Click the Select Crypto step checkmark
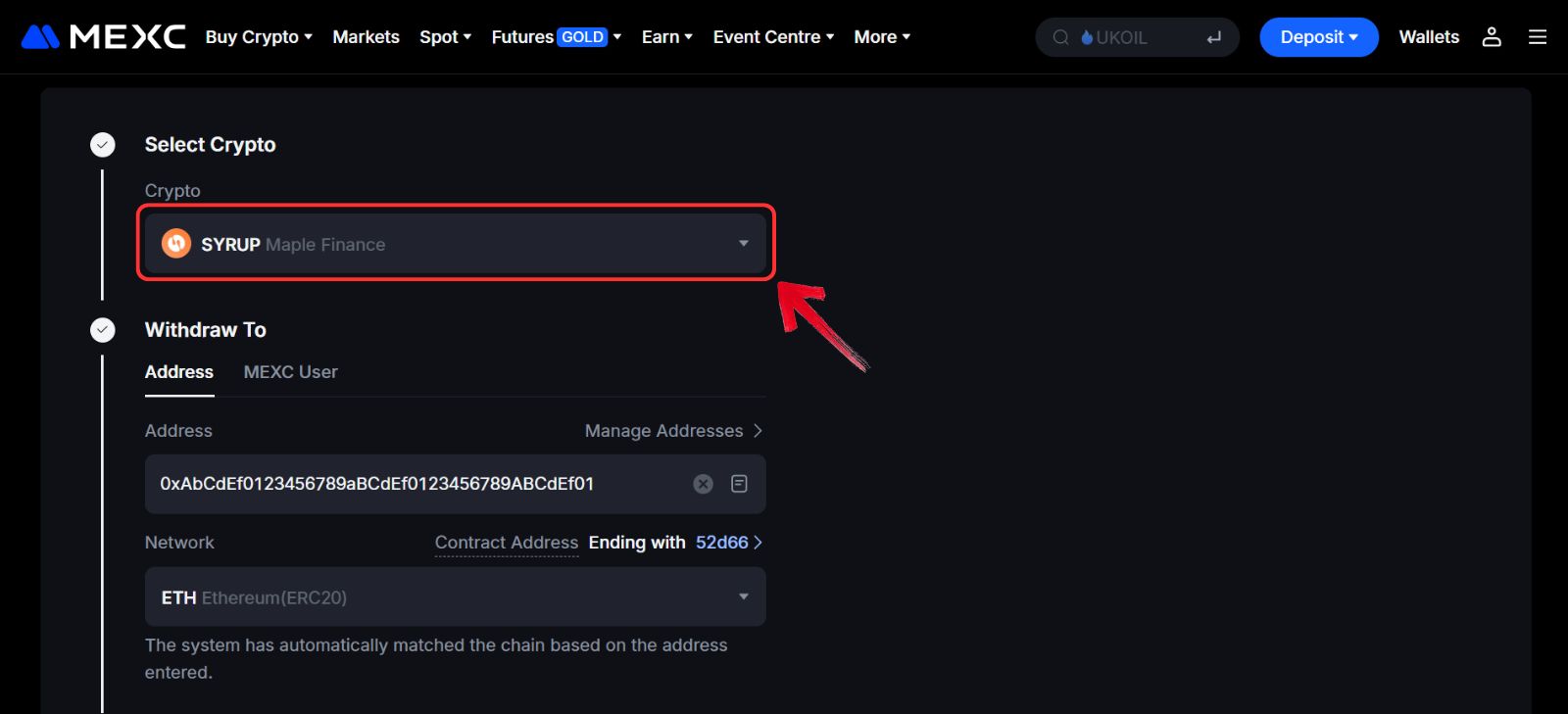Viewport: 1568px width, 714px height. (x=103, y=145)
